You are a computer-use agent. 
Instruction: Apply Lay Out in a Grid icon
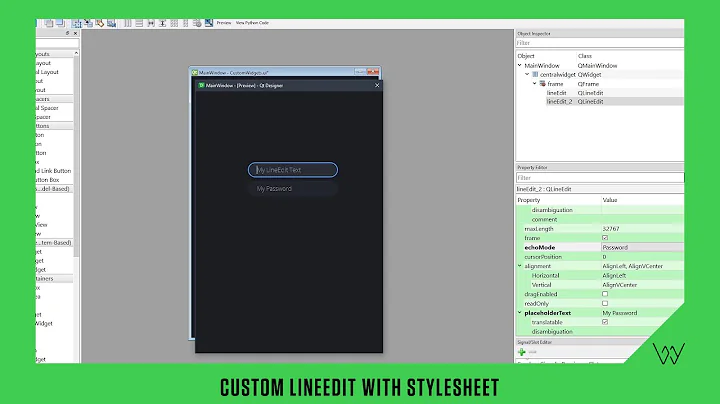(174, 23)
